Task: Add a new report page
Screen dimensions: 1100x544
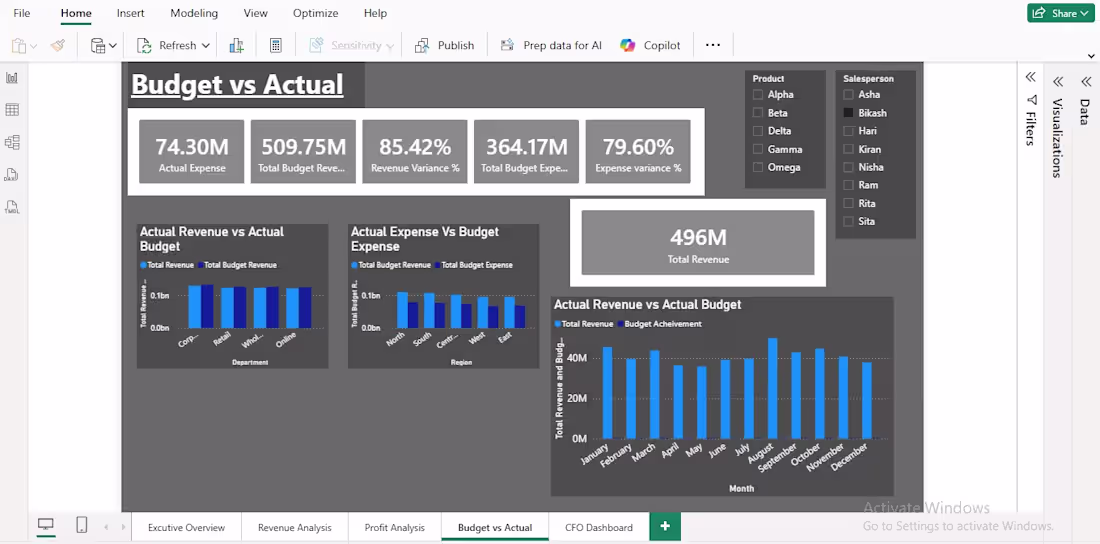Action: (665, 526)
